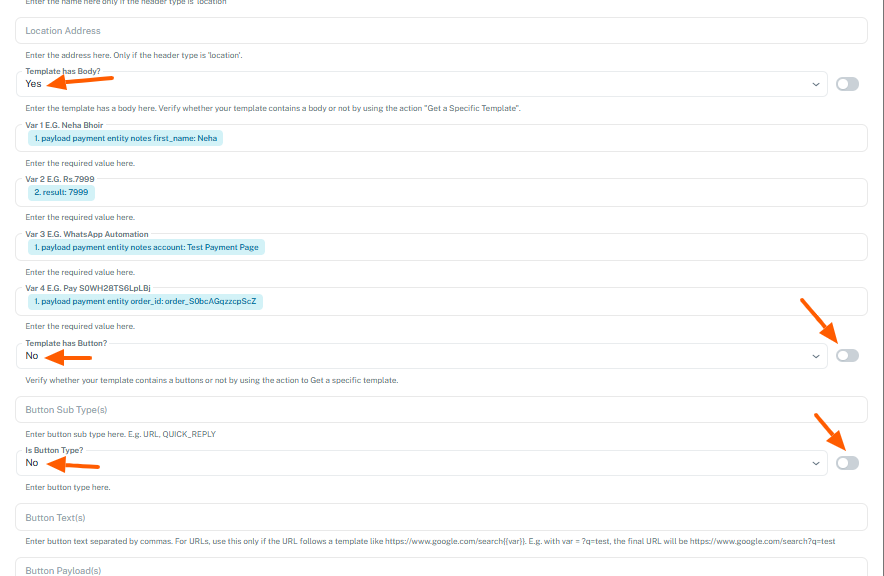Enable the switch beside Template has Button
This screenshot has width=884, height=576.
tap(847, 355)
